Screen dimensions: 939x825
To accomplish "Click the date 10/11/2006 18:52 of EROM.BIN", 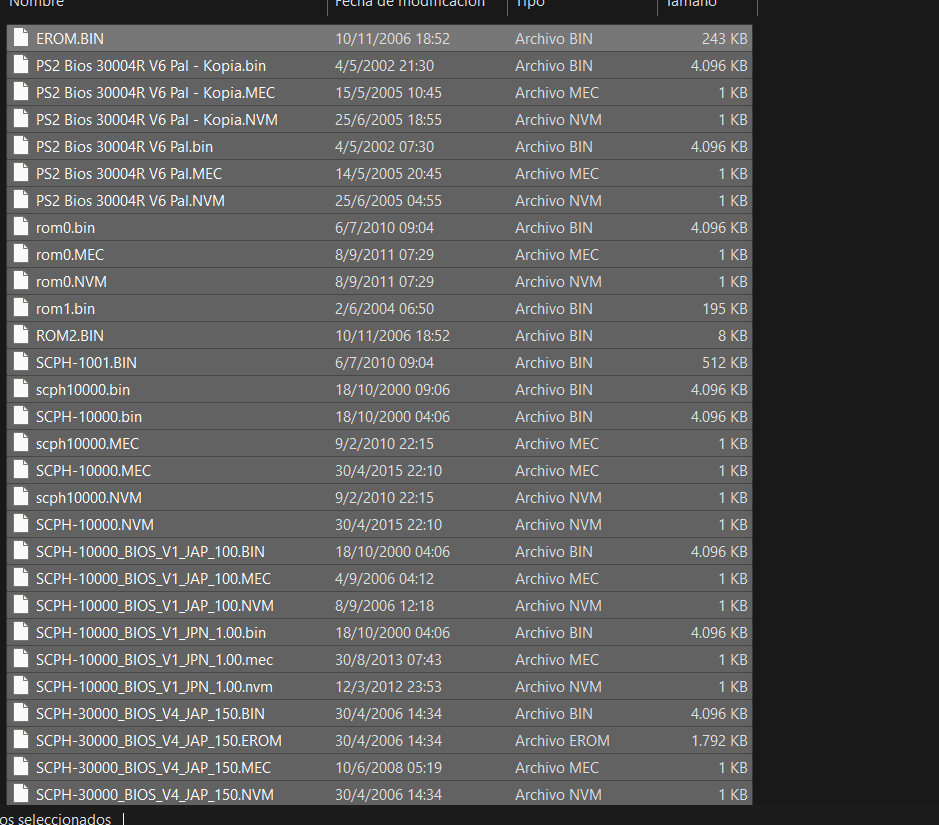I will [x=392, y=38].
